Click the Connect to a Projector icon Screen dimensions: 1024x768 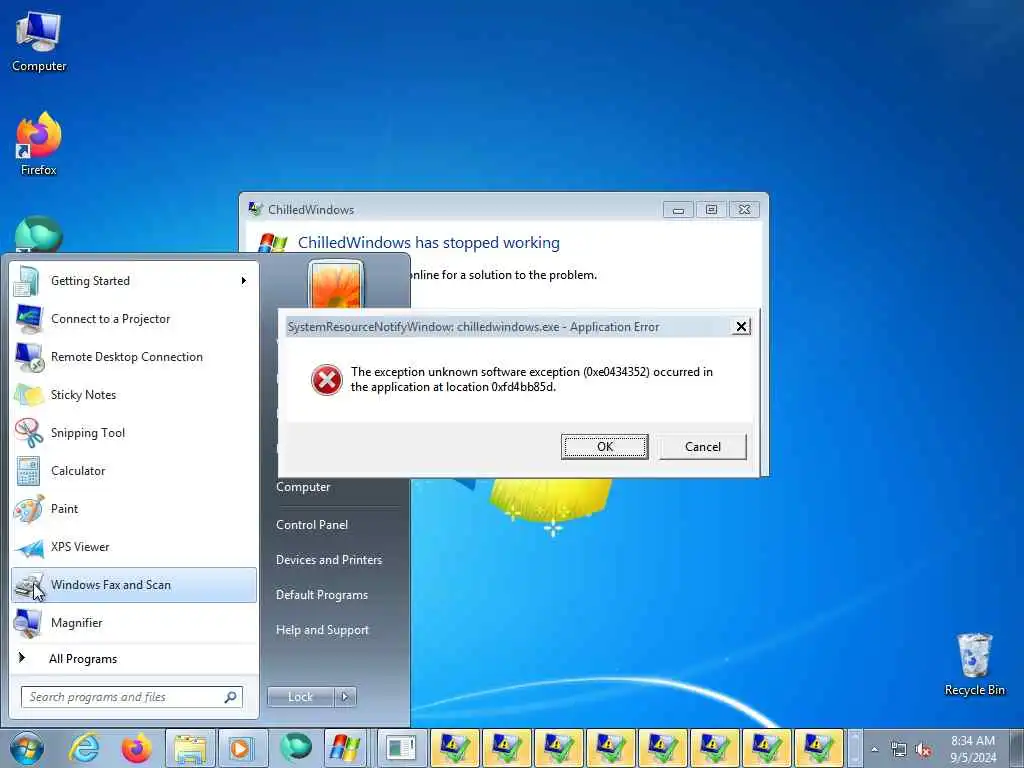pos(28,319)
